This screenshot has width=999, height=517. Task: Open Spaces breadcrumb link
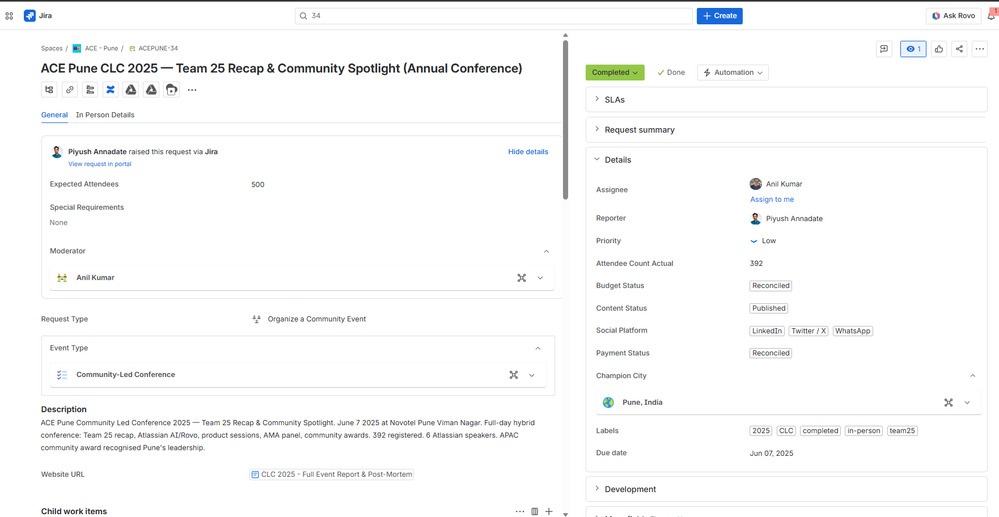52,48
